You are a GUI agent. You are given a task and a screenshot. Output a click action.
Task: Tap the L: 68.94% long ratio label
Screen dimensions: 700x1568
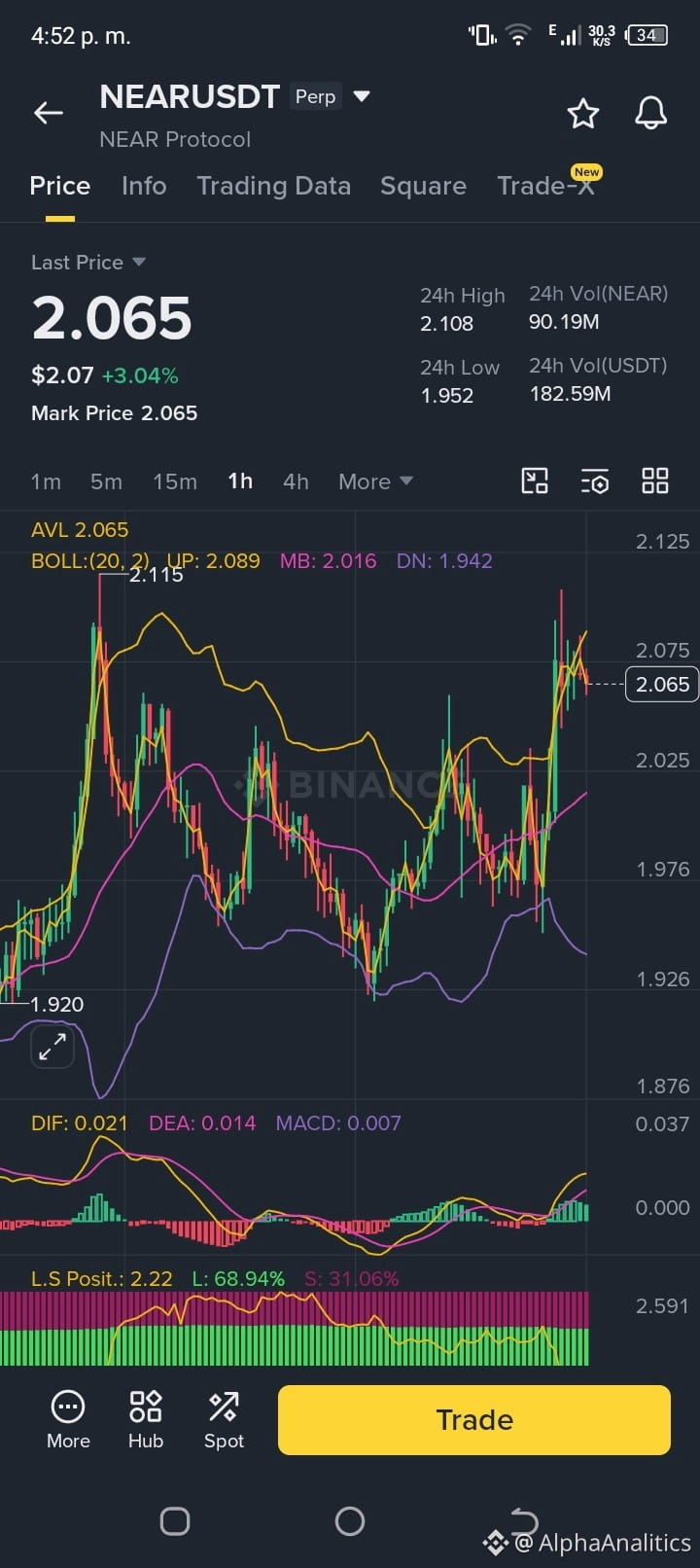(x=238, y=1279)
